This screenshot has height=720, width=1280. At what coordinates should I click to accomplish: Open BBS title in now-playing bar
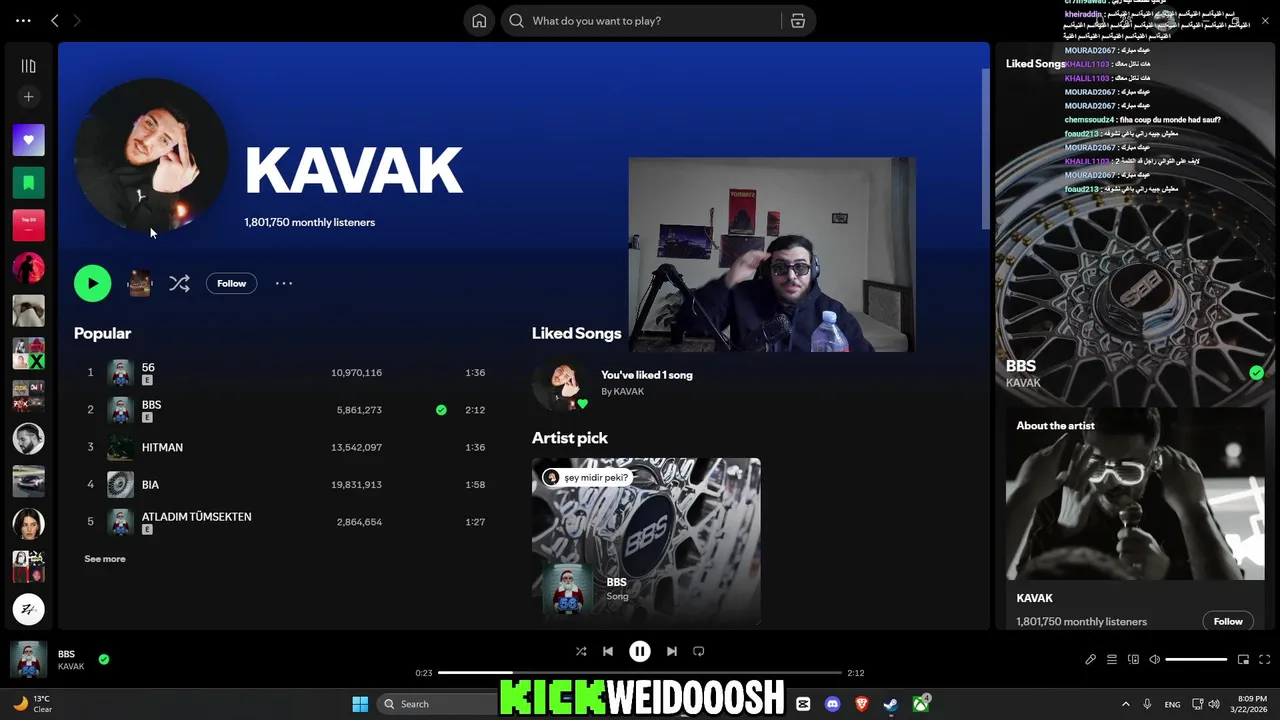point(66,654)
